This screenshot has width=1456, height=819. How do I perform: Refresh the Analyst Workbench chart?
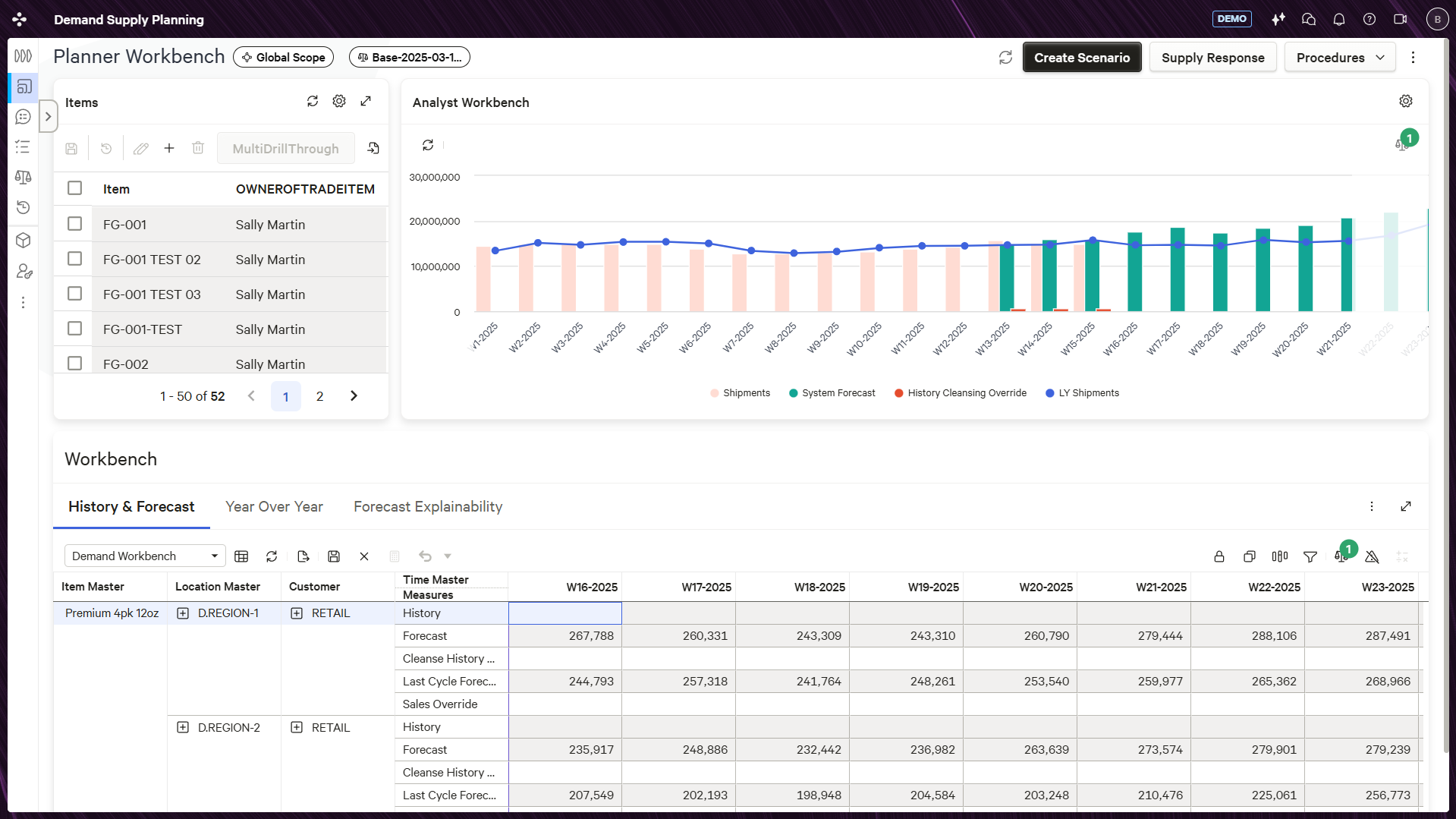(428, 144)
